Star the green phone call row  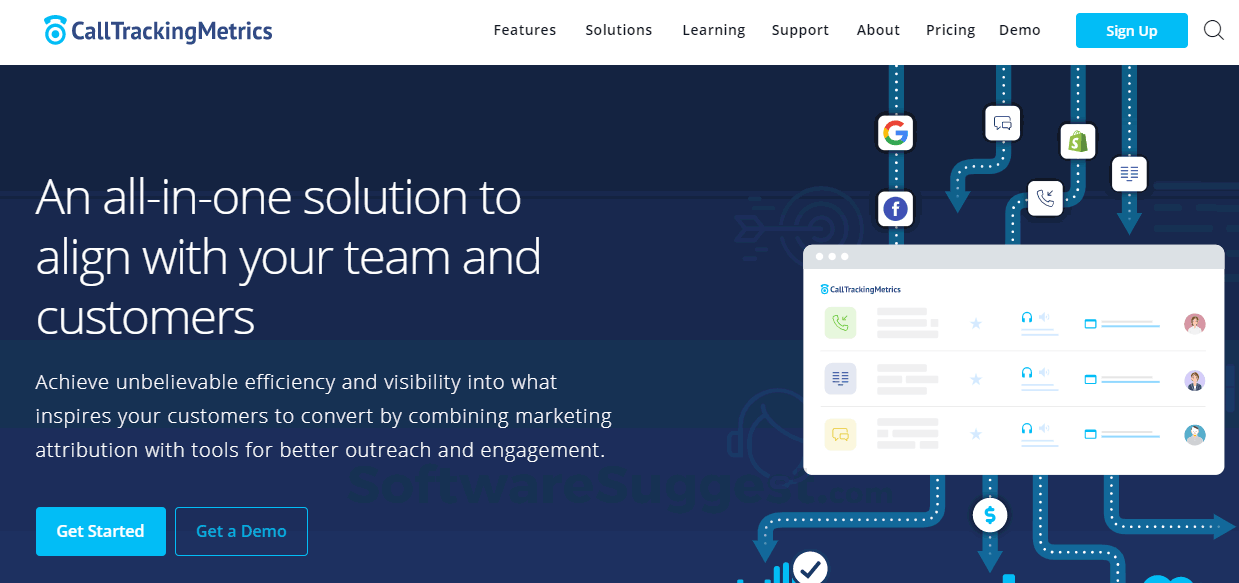pos(976,323)
